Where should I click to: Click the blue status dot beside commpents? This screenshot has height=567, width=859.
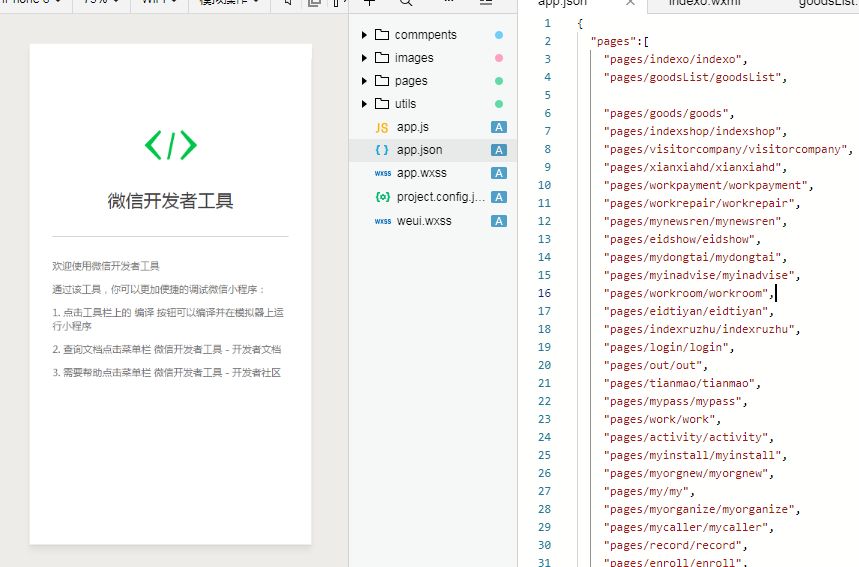[499, 35]
